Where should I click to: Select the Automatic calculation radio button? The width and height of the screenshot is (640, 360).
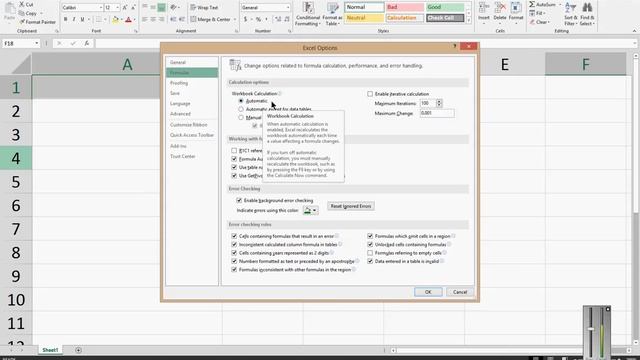[x=241, y=101]
